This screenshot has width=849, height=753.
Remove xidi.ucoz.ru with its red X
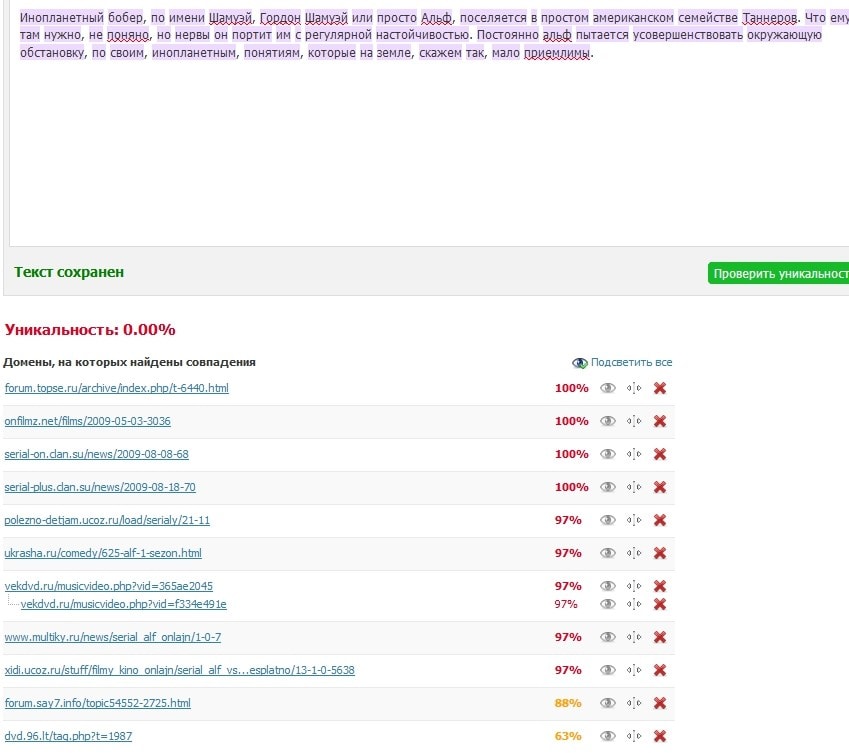click(x=659, y=670)
